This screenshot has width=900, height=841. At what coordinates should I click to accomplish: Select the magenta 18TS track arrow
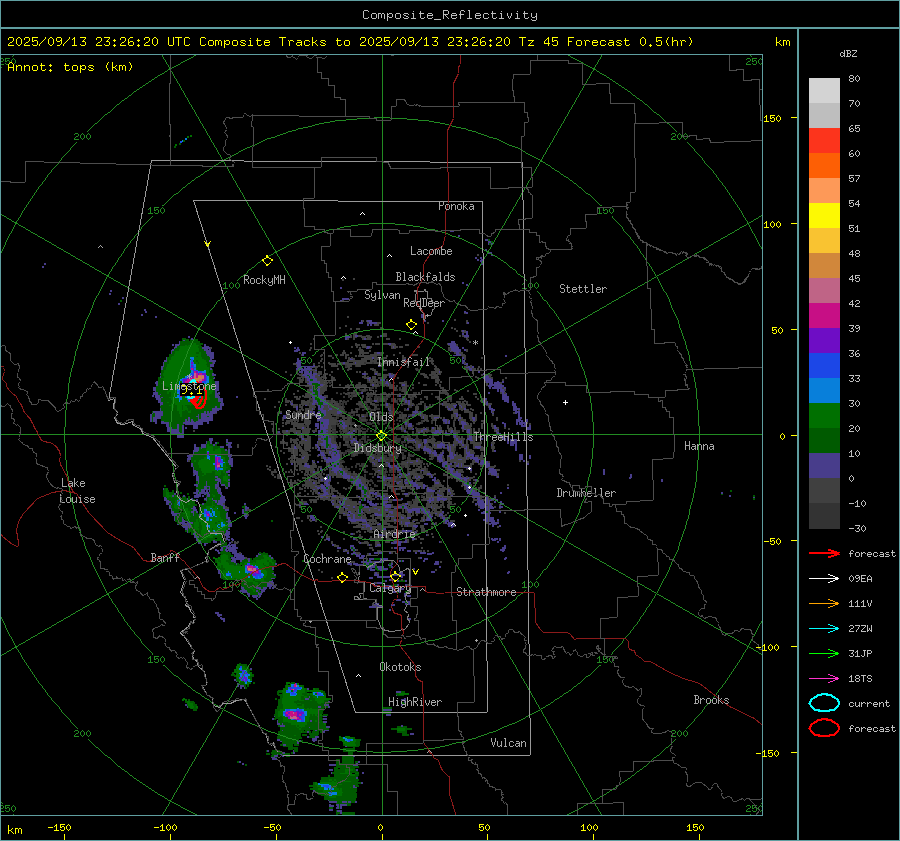[x=824, y=679]
